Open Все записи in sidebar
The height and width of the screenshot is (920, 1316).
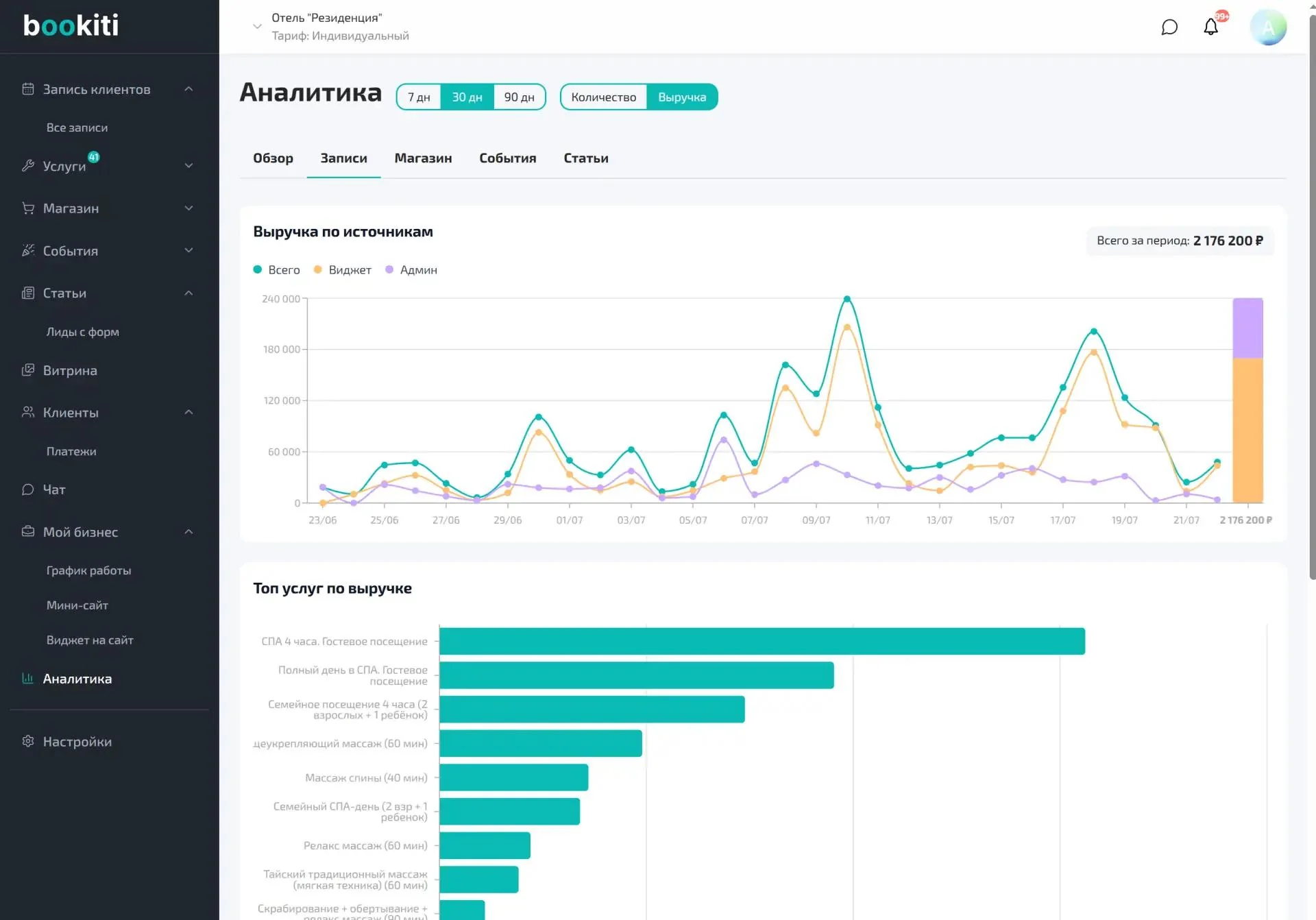tap(77, 128)
